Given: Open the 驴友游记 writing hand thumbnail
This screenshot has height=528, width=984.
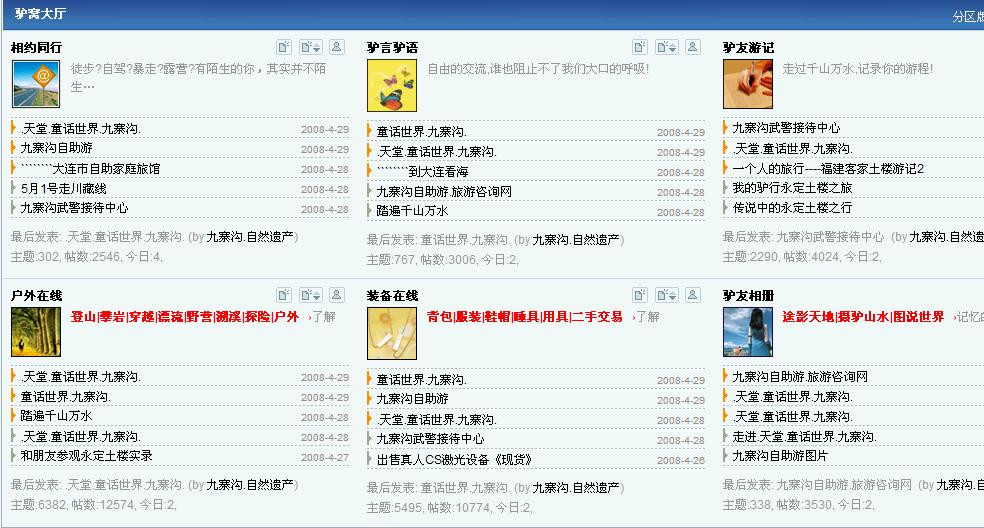Looking at the screenshot, I should point(747,84).
